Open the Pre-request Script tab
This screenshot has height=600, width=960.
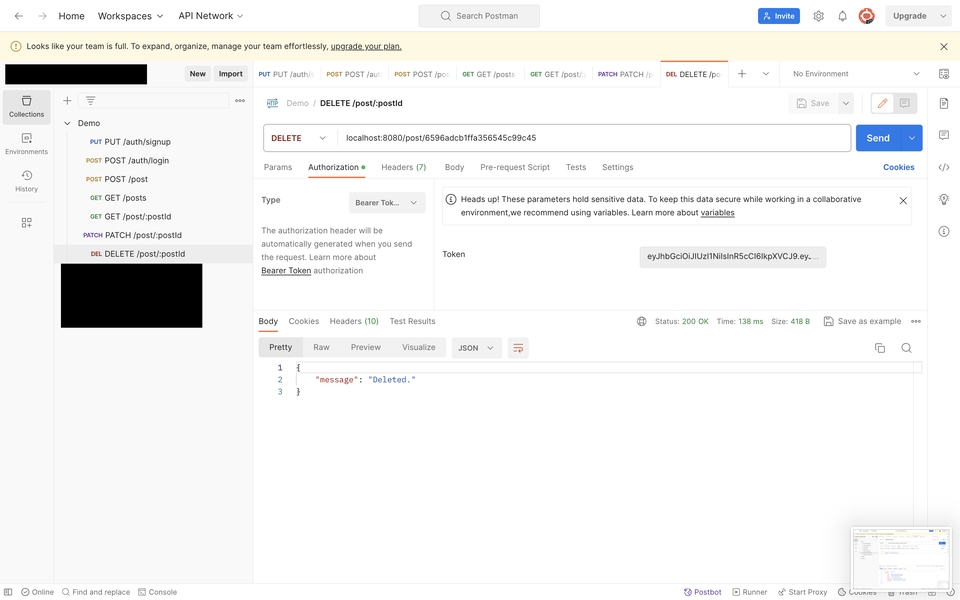click(515, 167)
